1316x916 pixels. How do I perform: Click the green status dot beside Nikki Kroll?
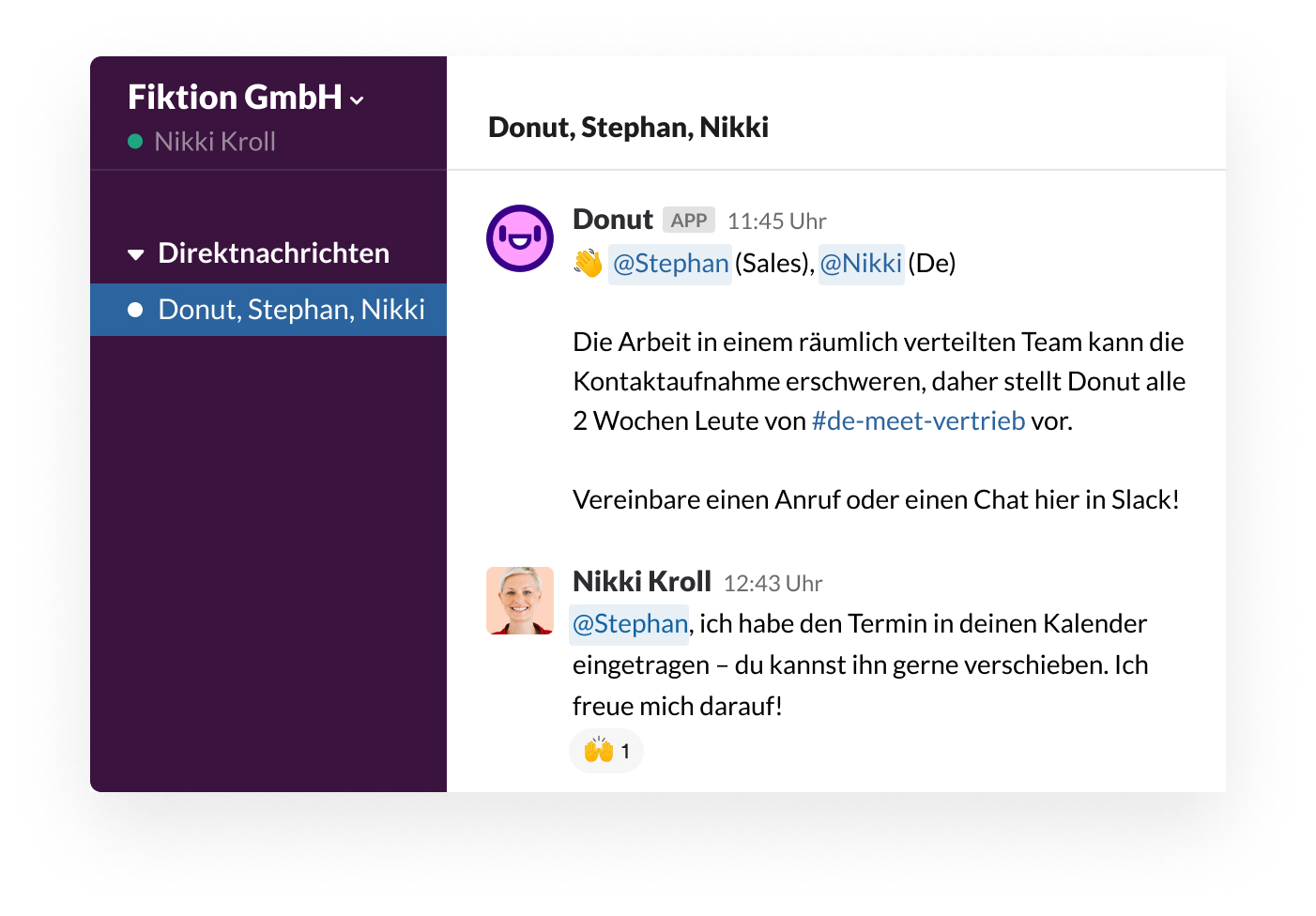(135, 142)
